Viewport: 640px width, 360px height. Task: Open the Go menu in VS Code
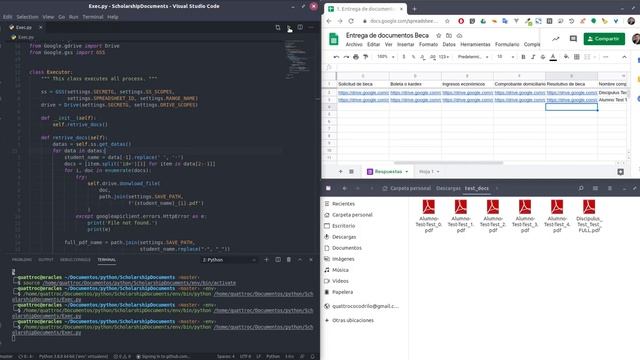62,17
